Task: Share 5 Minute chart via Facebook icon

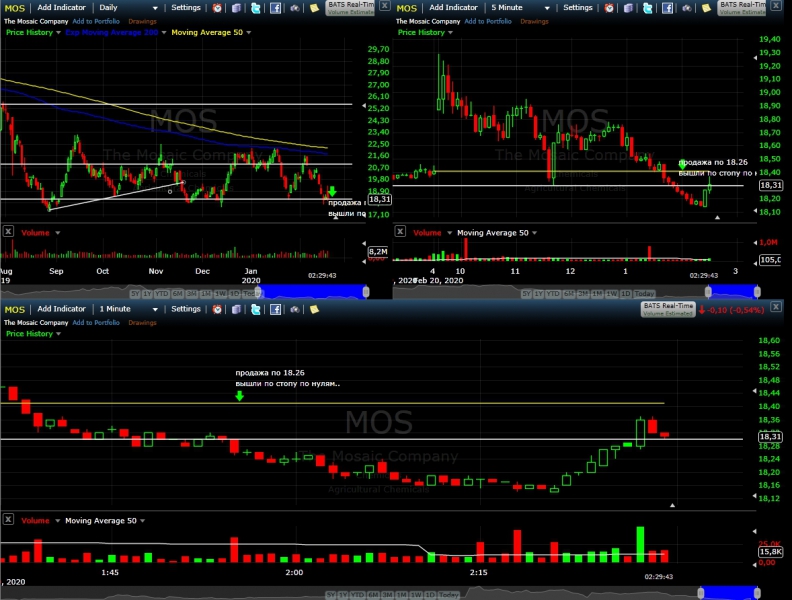Action: point(667,8)
